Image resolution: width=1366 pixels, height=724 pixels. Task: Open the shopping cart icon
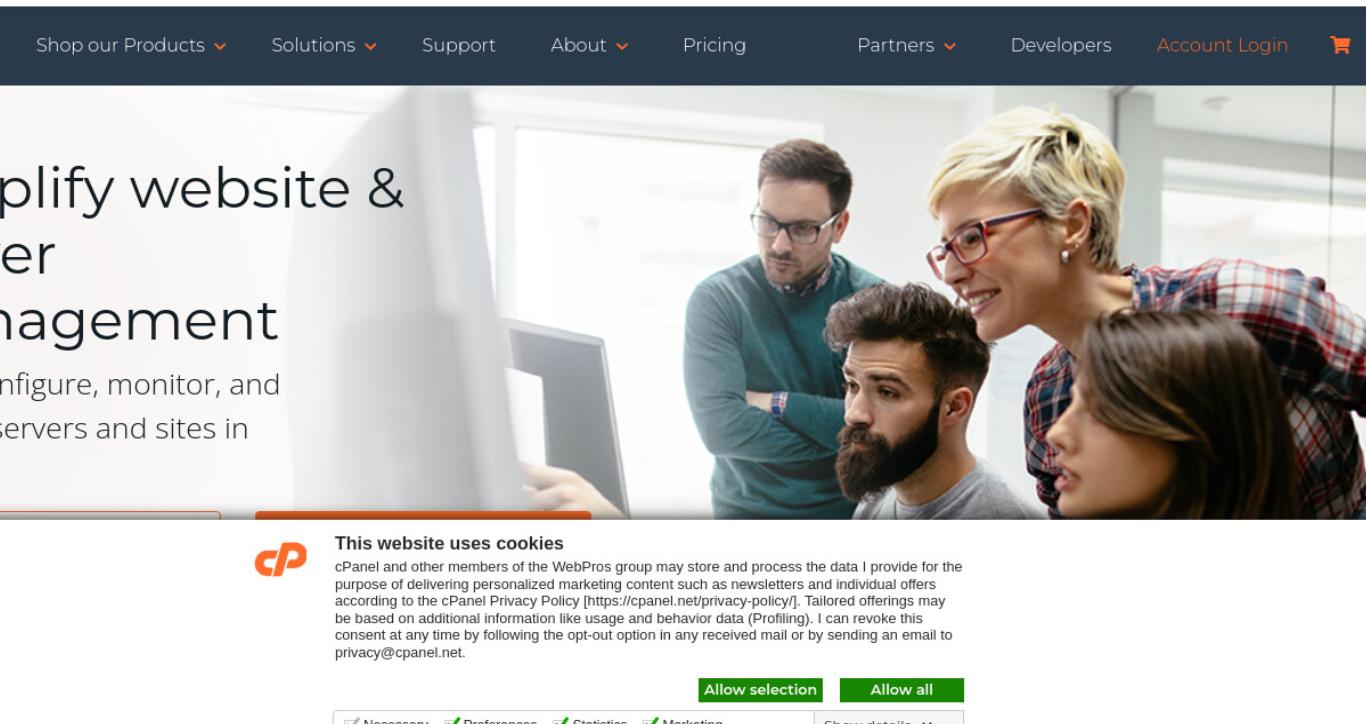1339,45
